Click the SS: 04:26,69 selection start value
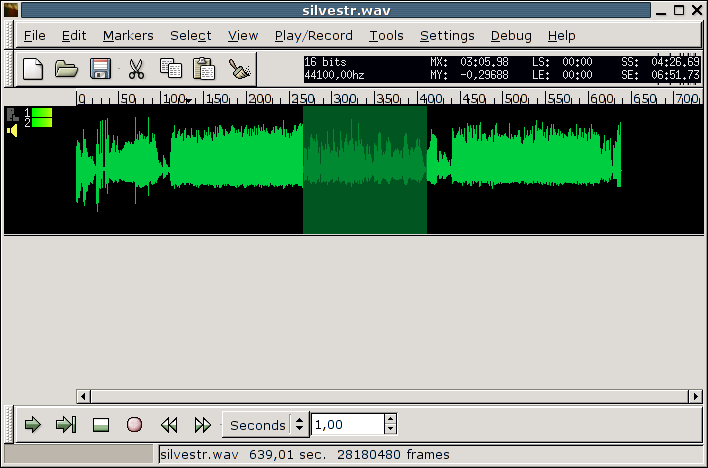 pos(661,62)
